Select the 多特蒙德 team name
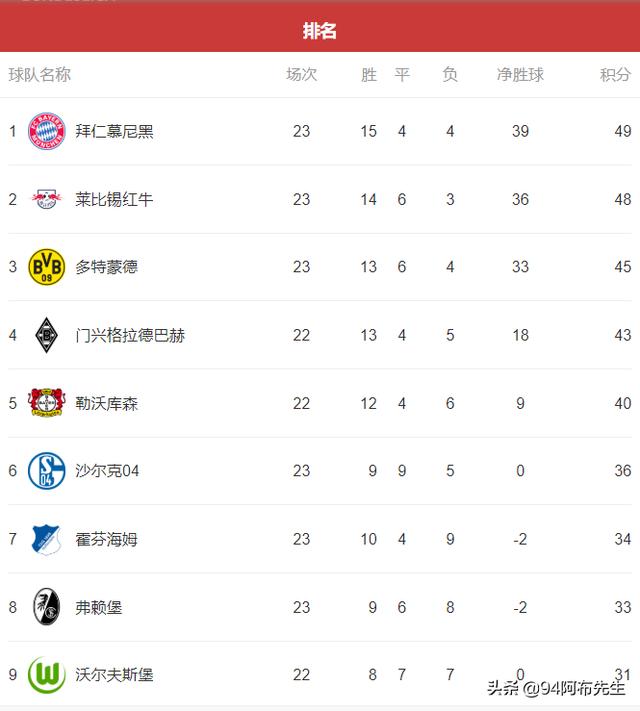 107,267
